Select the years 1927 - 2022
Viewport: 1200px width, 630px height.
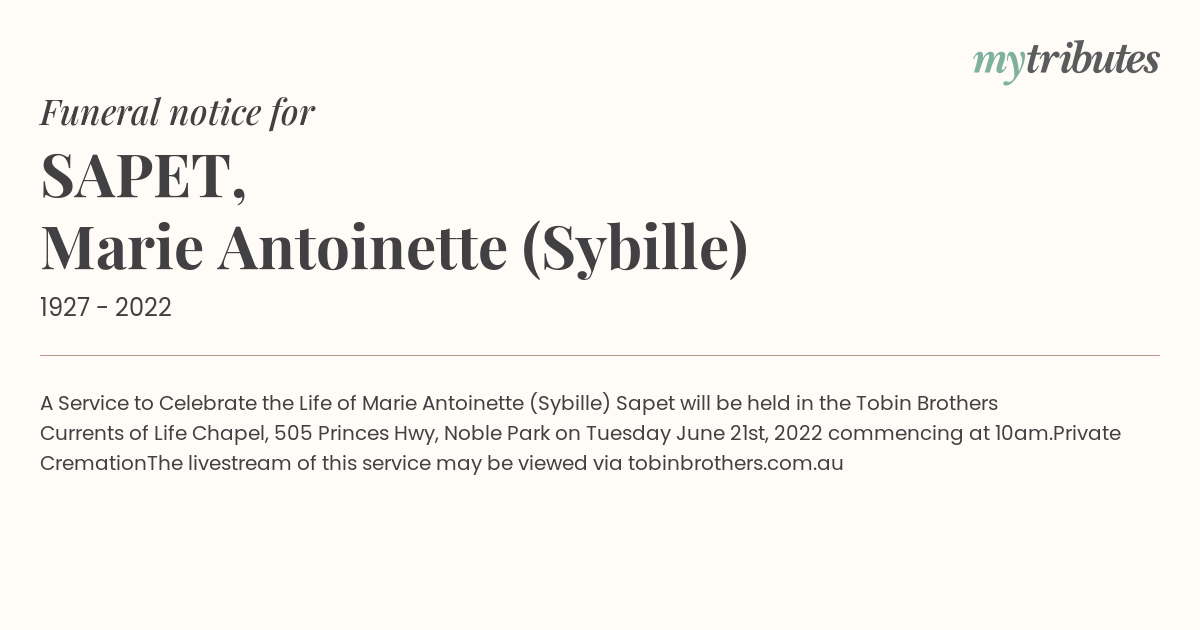point(106,307)
